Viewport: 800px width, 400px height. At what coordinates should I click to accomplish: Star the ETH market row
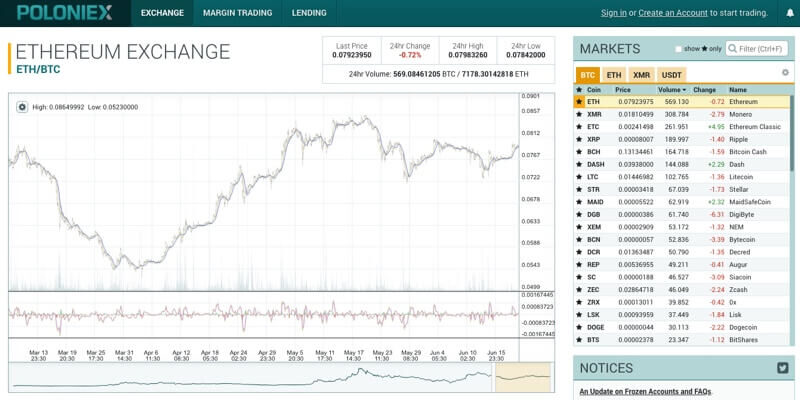click(579, 102)
